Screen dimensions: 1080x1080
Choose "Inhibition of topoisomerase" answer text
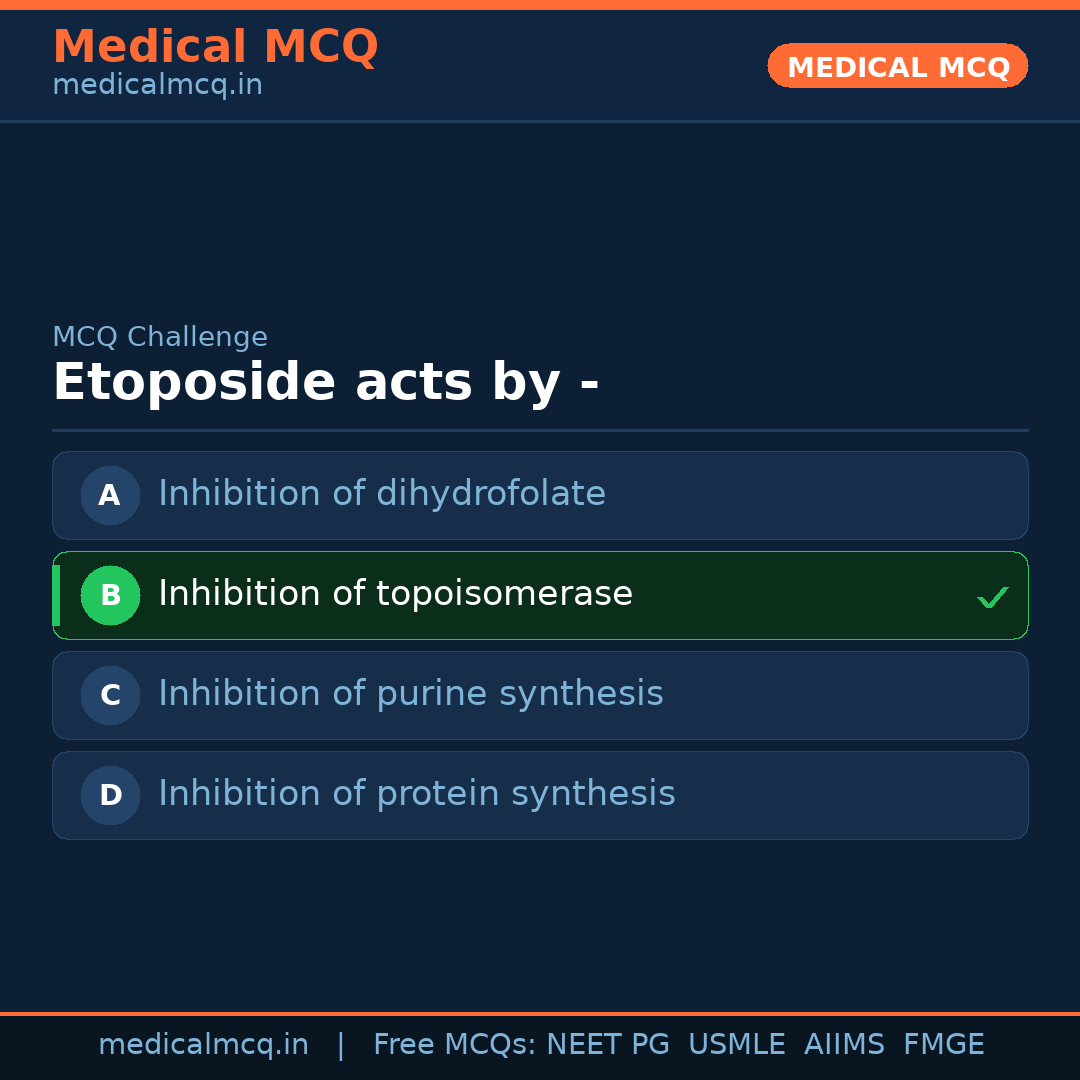[395, 594]
